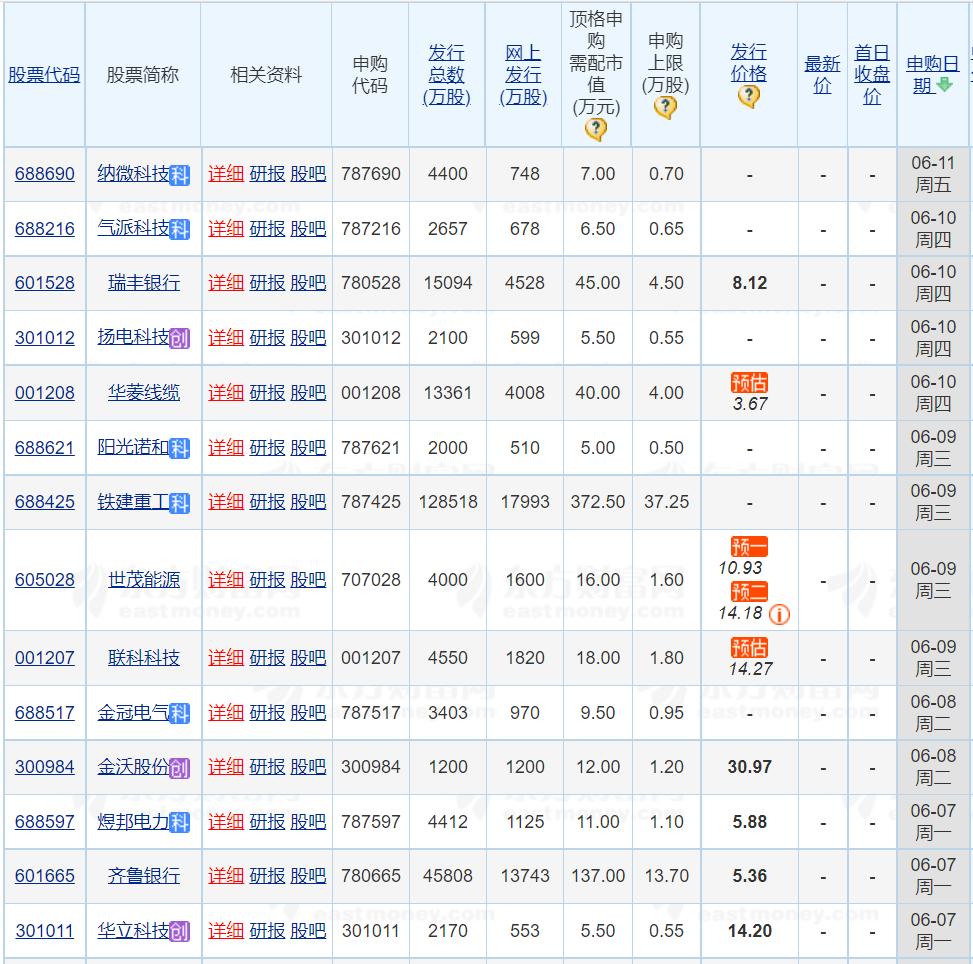Open stock code link 601665
This screenshot has height=964, width=973.
(x=45, y=876)
